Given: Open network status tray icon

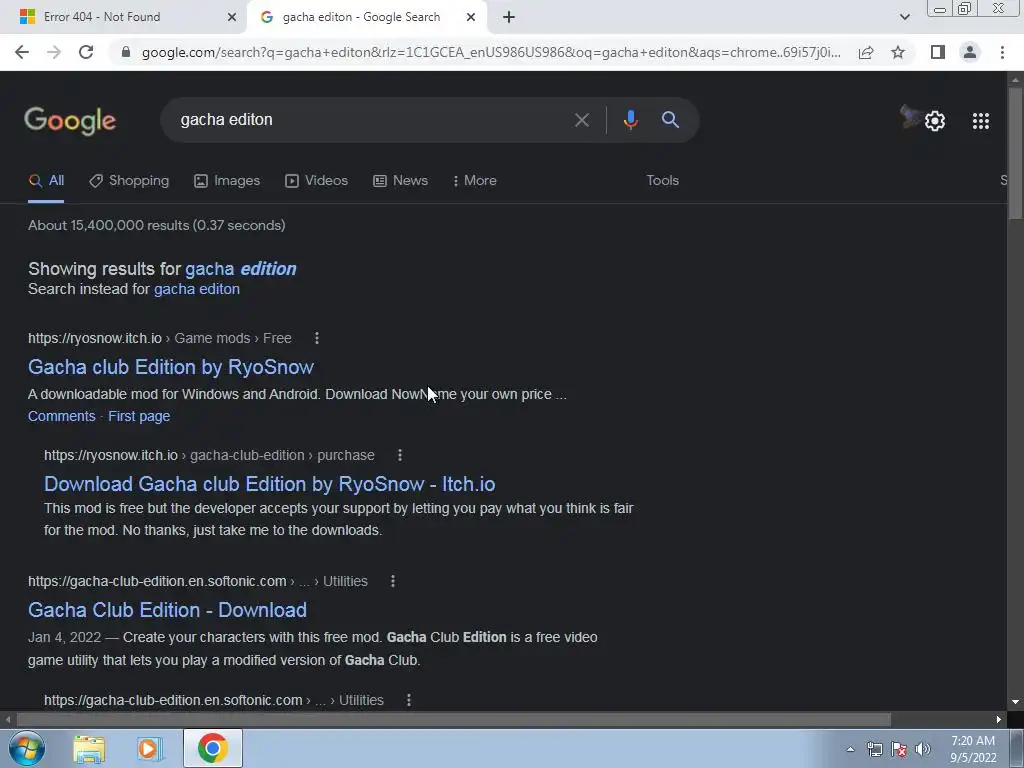Looking at the screenshot, I should pyautogui.click(x=874, y=749).
